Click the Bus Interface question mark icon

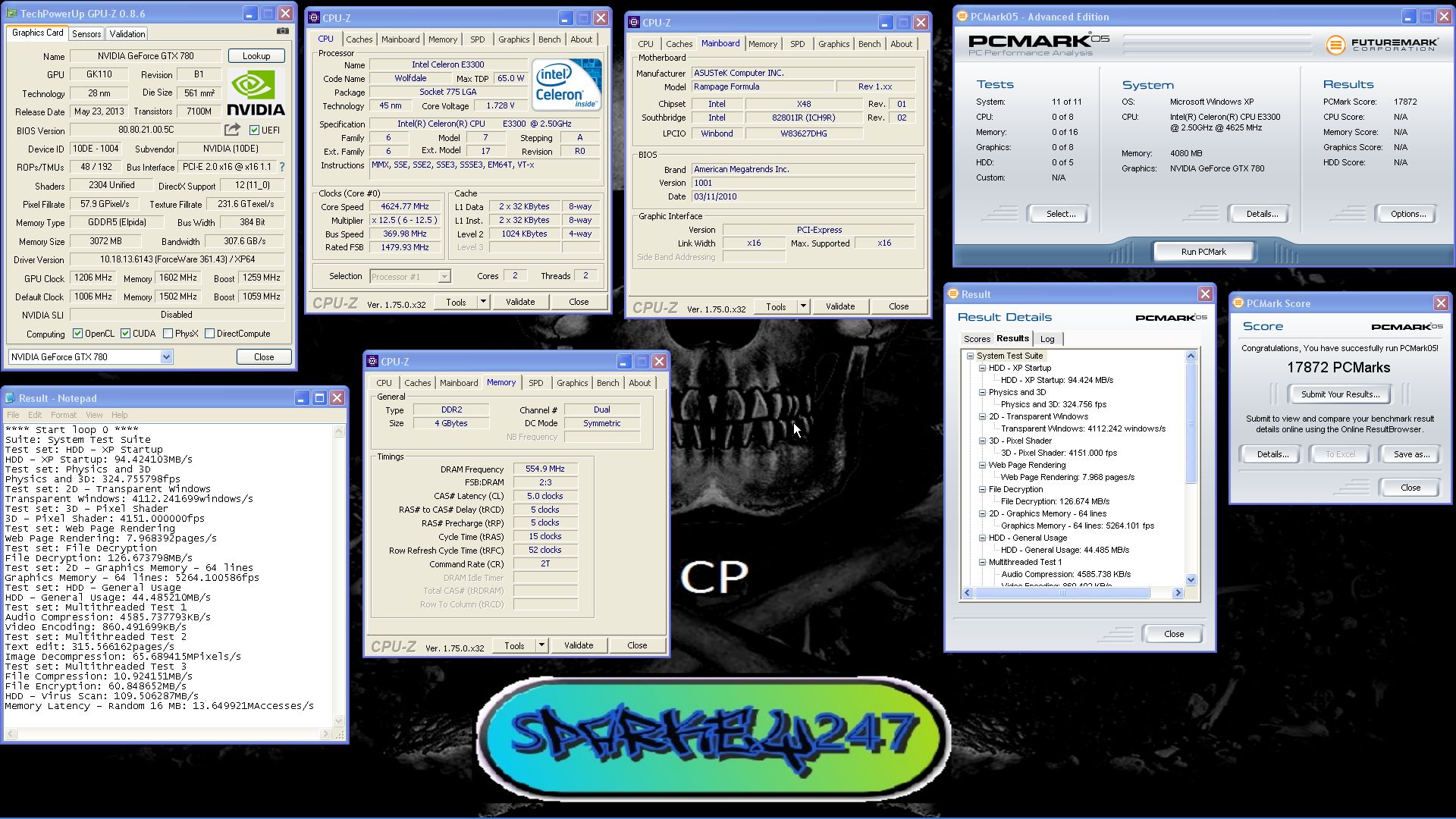point(282,167)
